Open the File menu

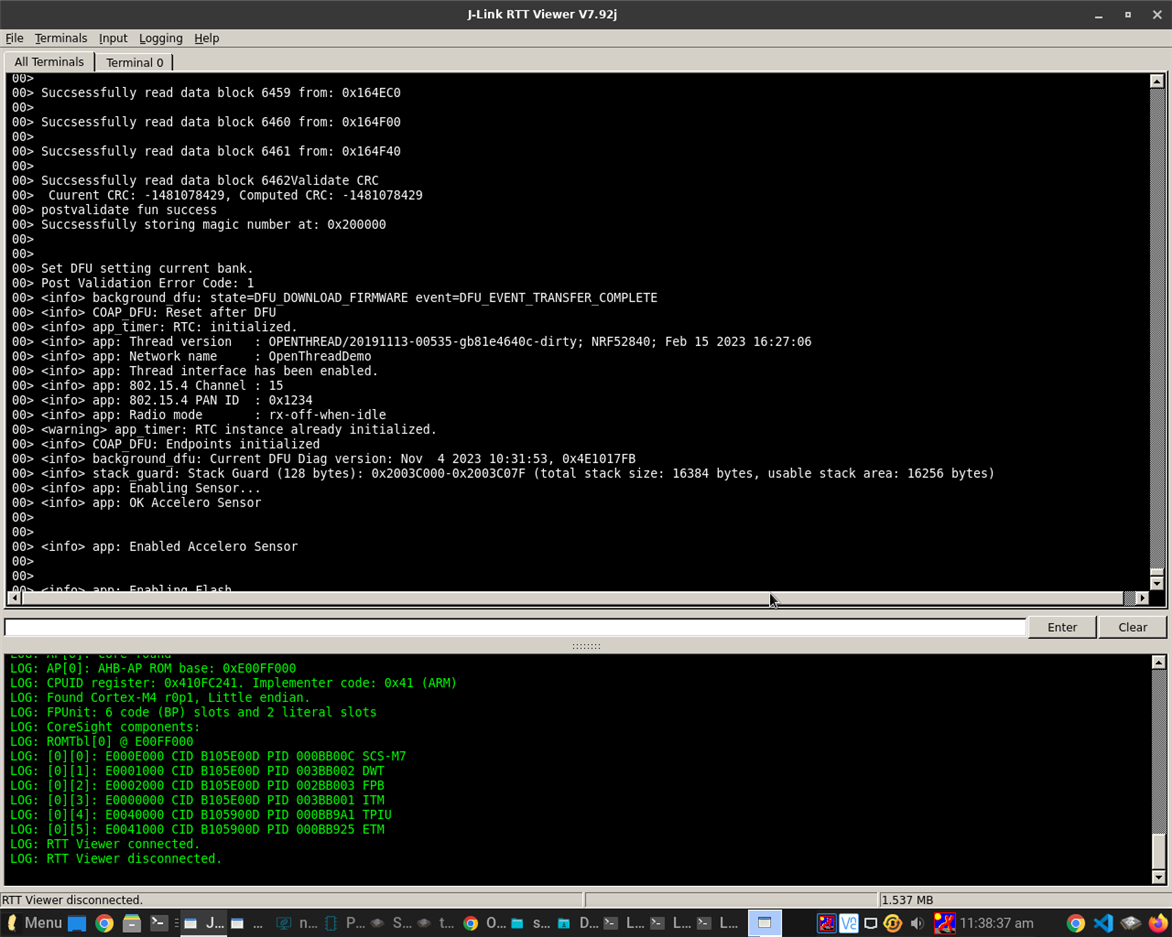(x=14, y=38)
